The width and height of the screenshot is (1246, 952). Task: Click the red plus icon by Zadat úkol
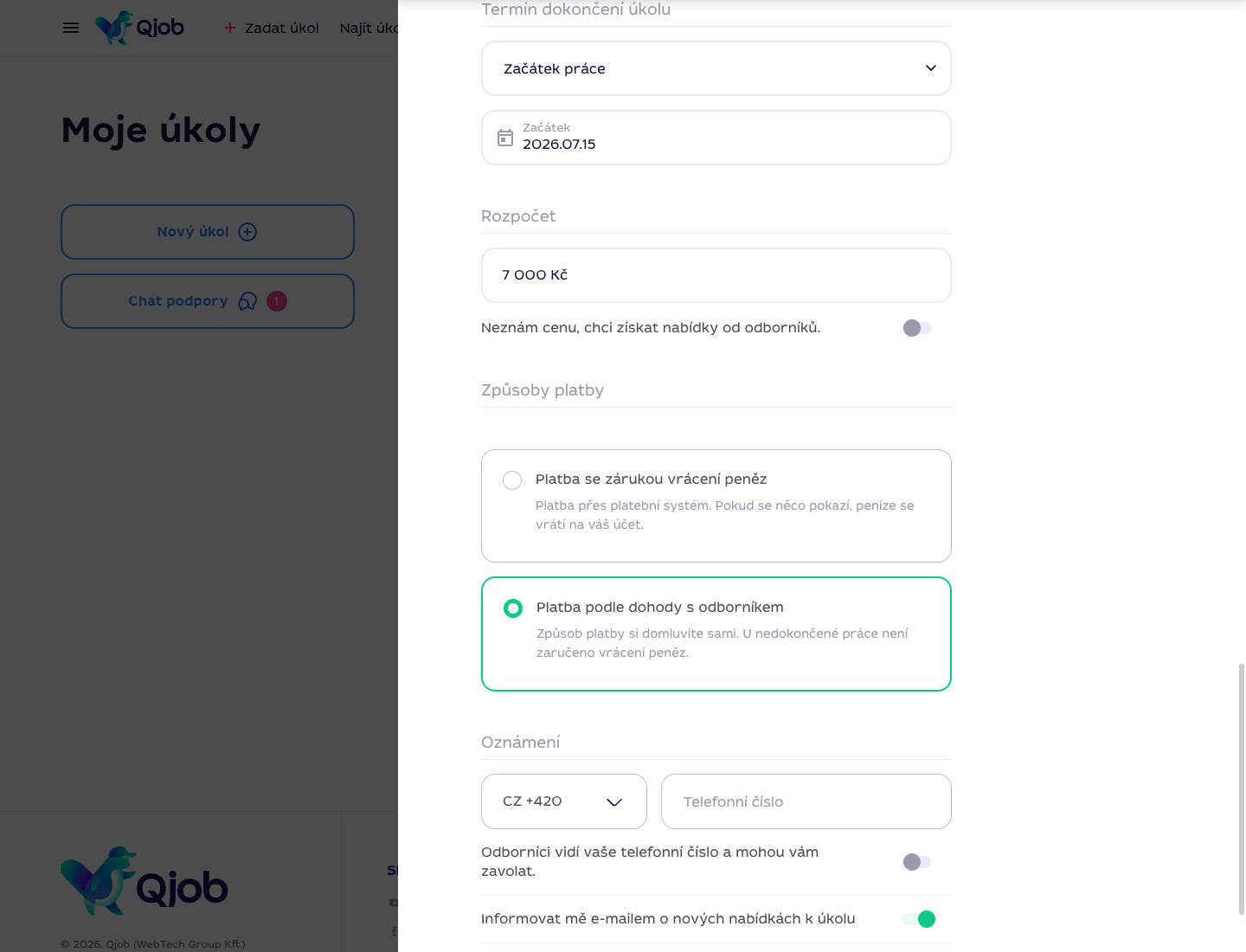tap(230, 28)
